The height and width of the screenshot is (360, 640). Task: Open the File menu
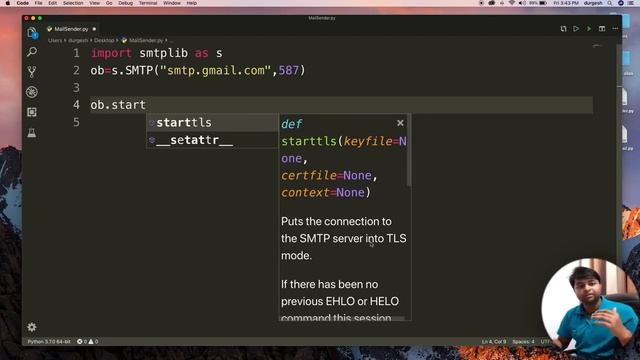click(38, 3)
